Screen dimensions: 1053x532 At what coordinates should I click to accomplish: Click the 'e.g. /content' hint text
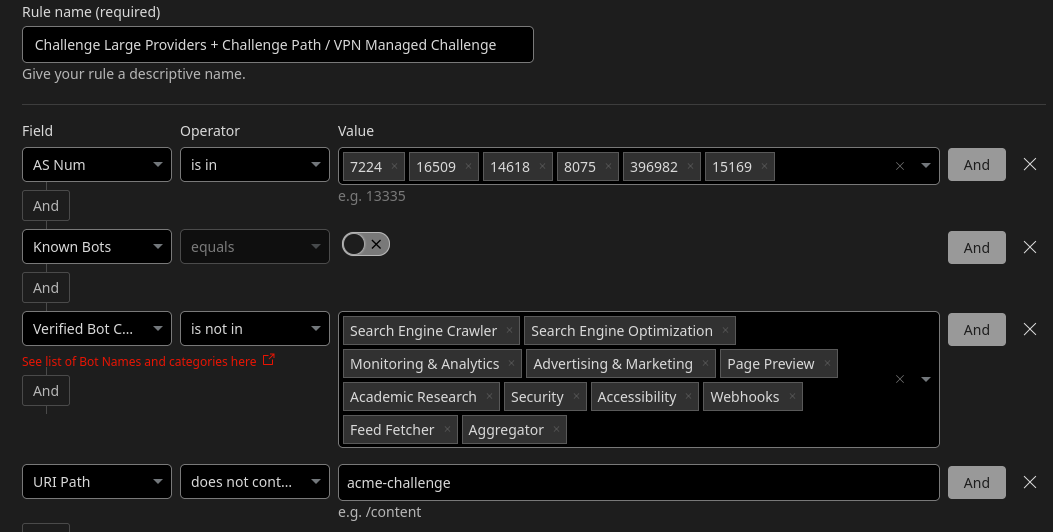[379, 512]
